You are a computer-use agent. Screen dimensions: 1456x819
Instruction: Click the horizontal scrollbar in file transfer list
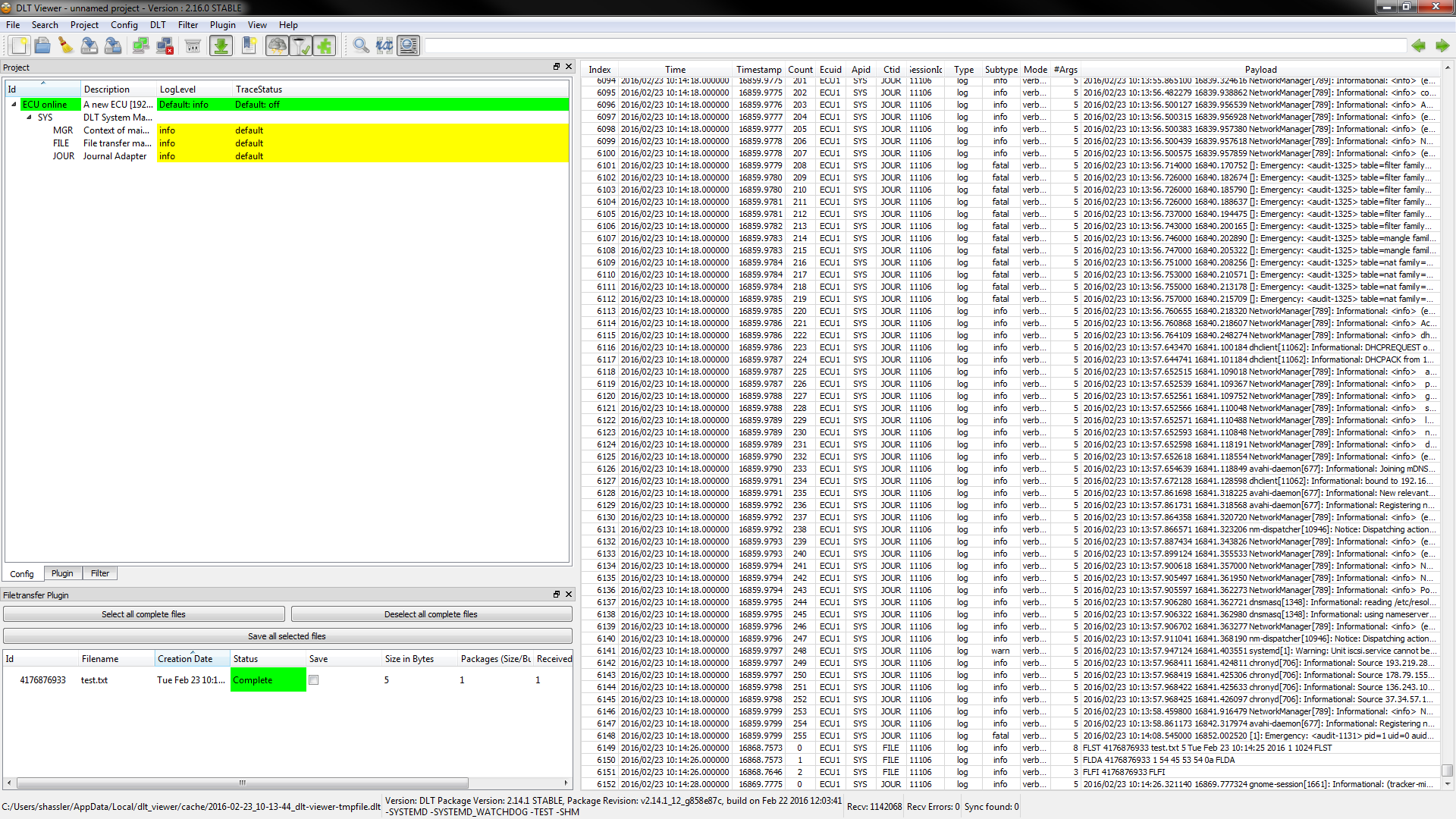point(243,783)
